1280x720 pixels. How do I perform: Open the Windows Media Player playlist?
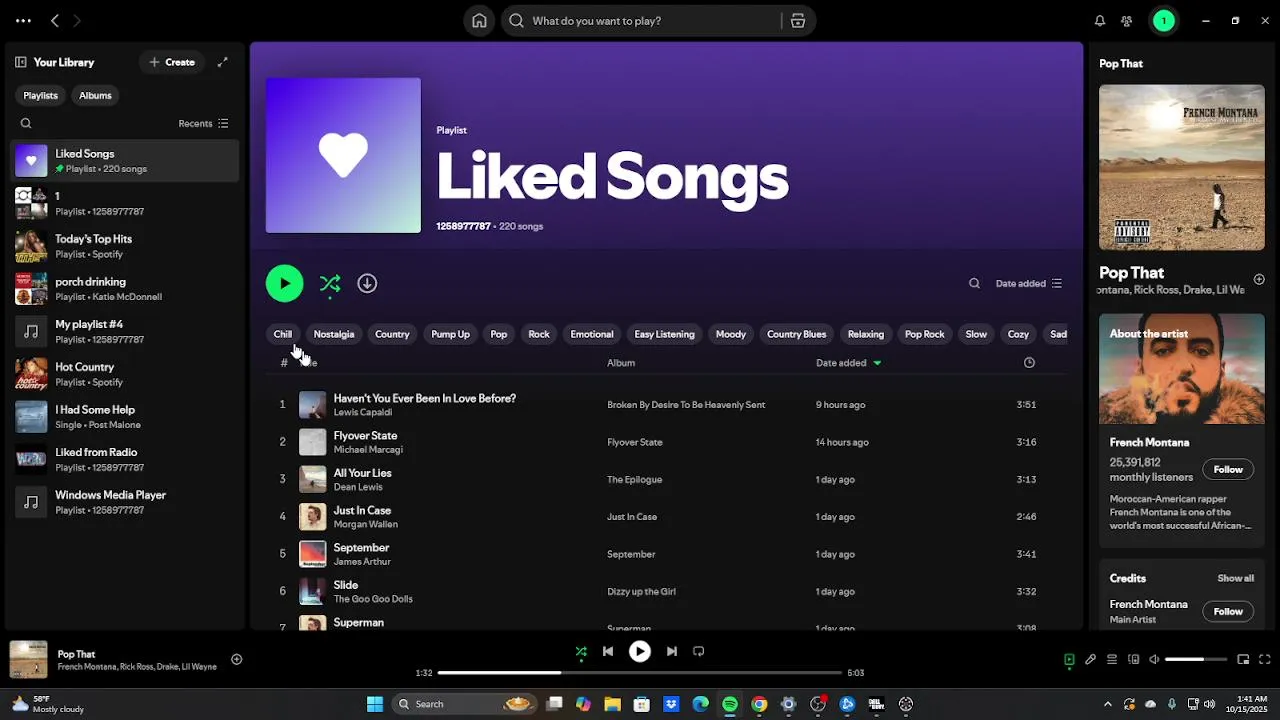(x=125, y=502)
